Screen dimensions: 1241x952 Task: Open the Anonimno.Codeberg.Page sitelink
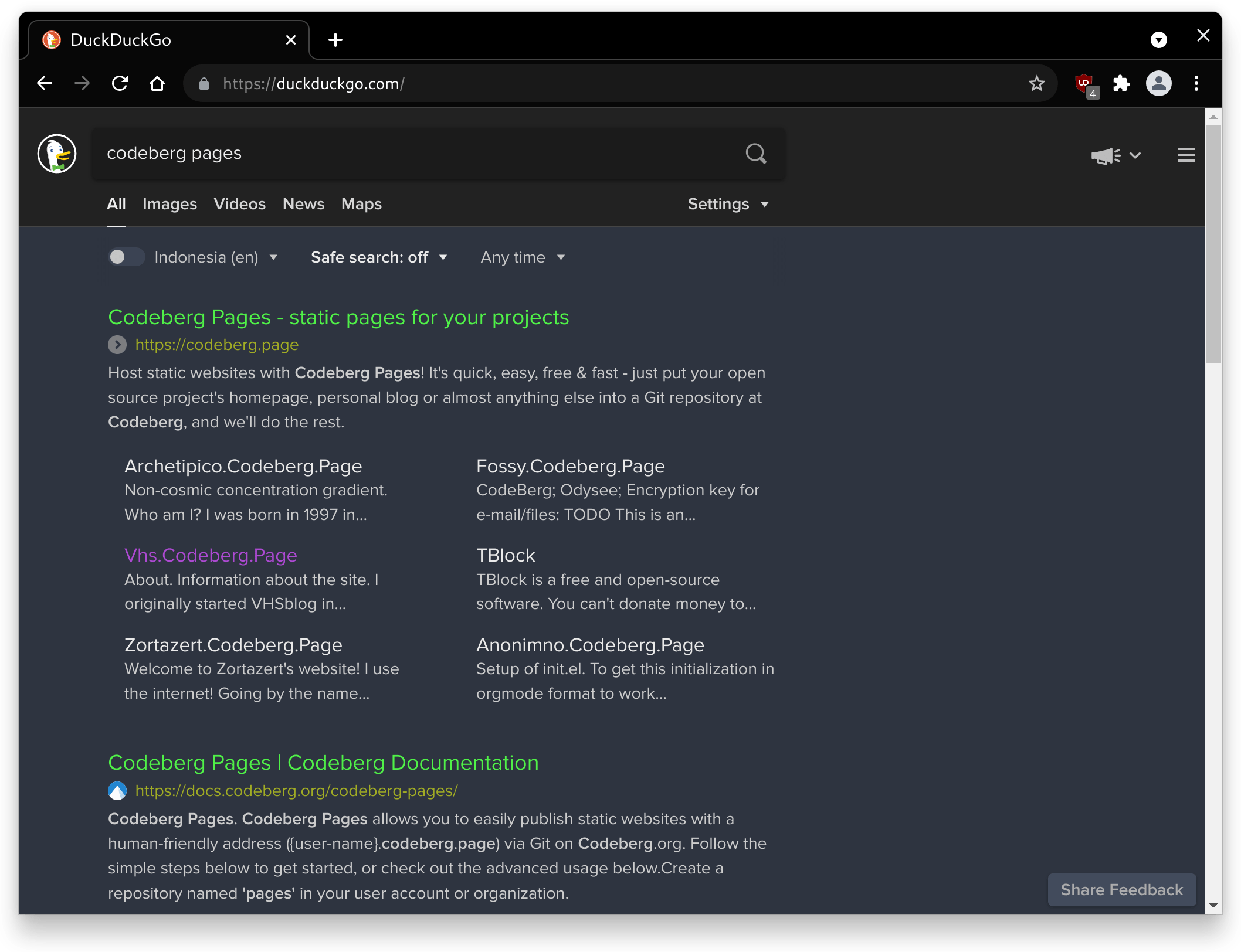pyautogui.click(x=590, y=645)
